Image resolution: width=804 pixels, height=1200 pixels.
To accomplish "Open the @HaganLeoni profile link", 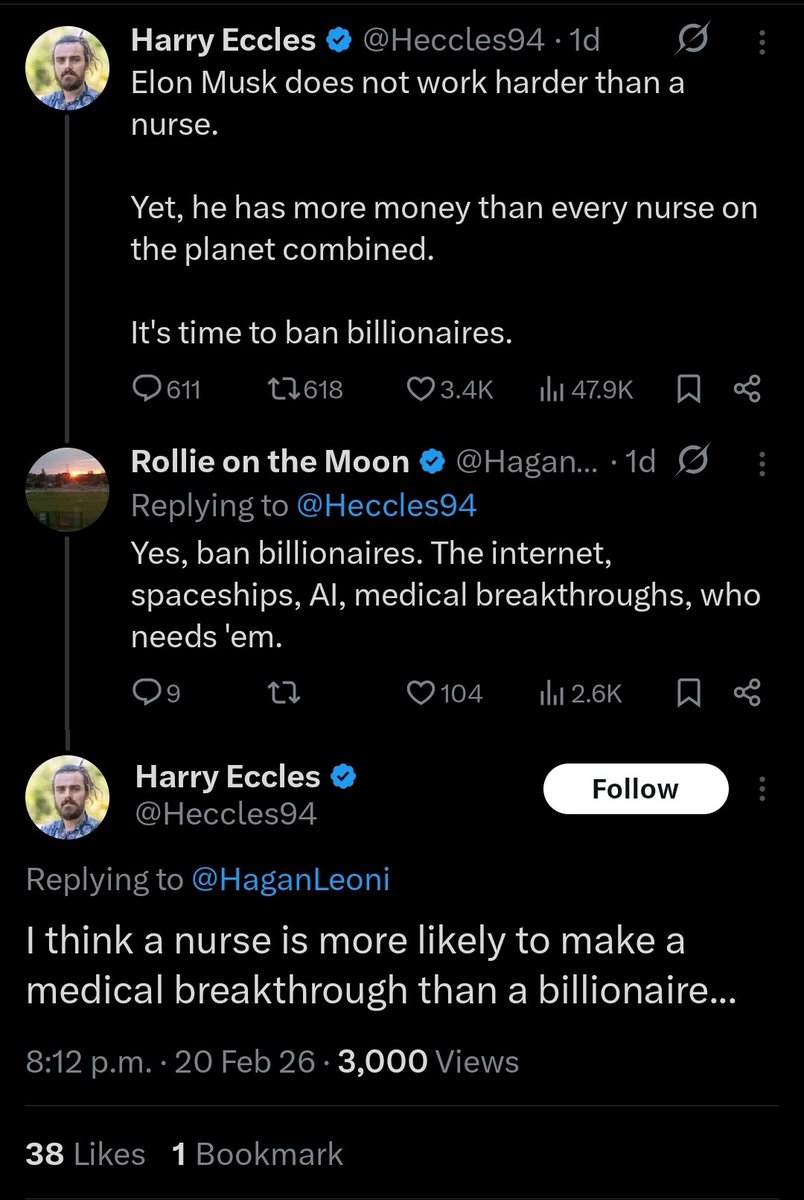I will point(290,879).
